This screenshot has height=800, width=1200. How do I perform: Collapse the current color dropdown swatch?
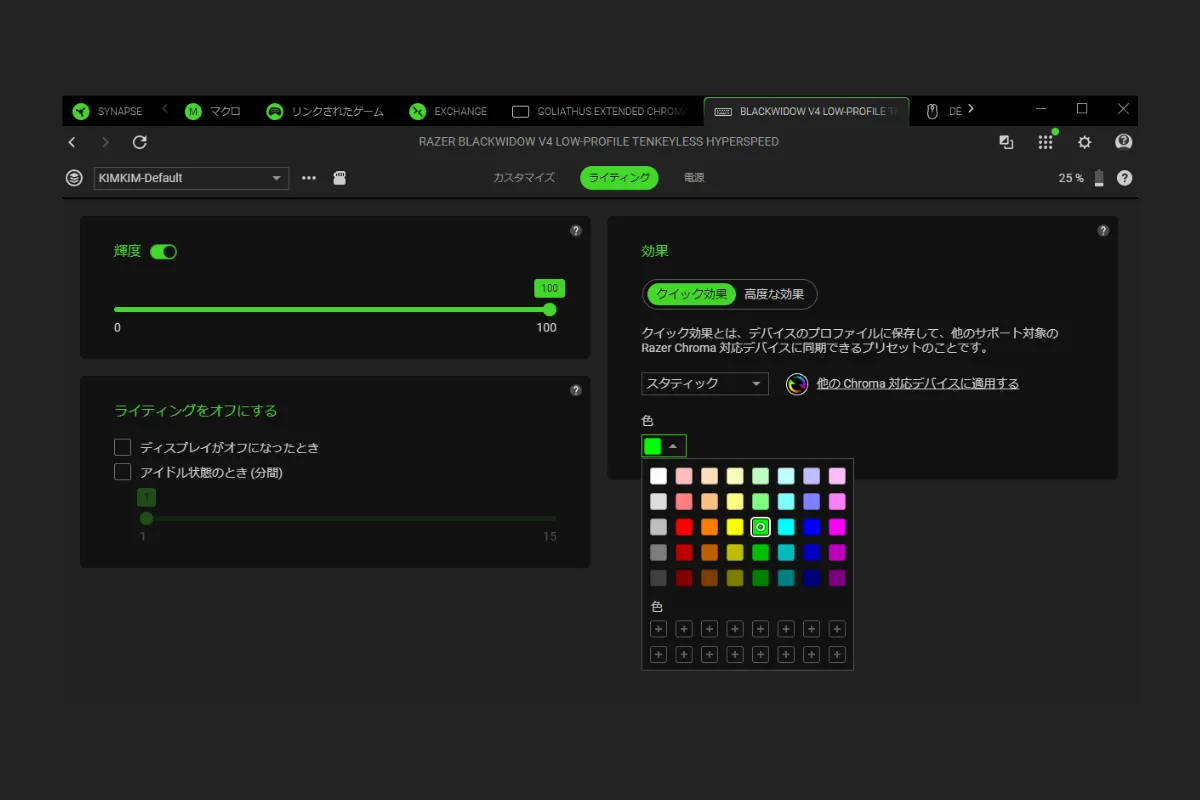click(x=664, y=446)
